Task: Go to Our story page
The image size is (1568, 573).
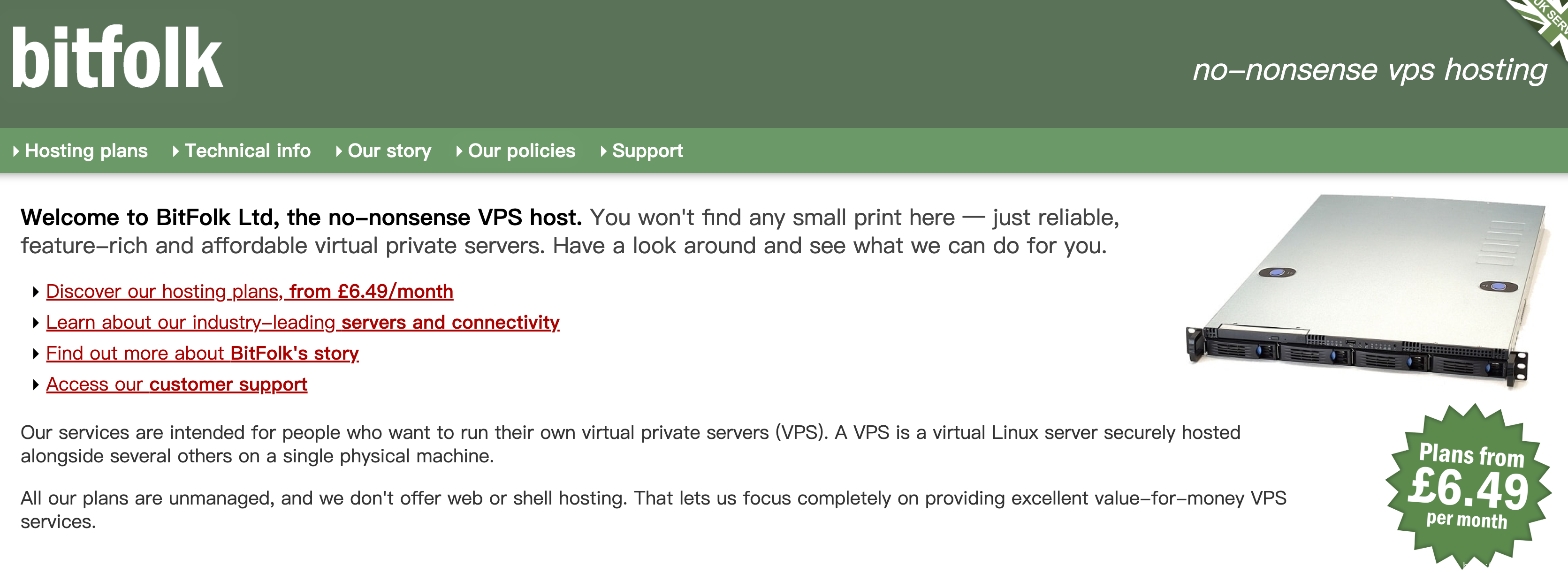Action: click(x=389, y=151)
